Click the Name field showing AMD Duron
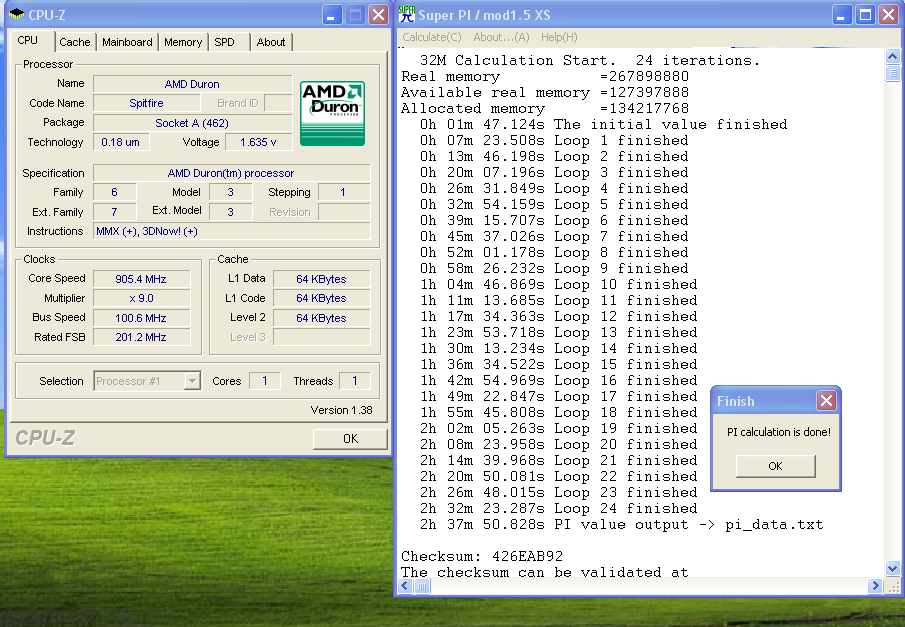Image resolution: width=905 pixels, height=627 pixels. click(x=192, y=84)
